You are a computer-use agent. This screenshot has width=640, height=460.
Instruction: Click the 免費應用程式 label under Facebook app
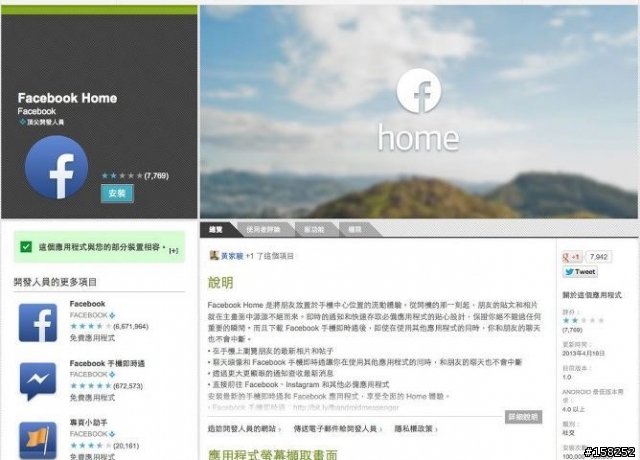92,338
